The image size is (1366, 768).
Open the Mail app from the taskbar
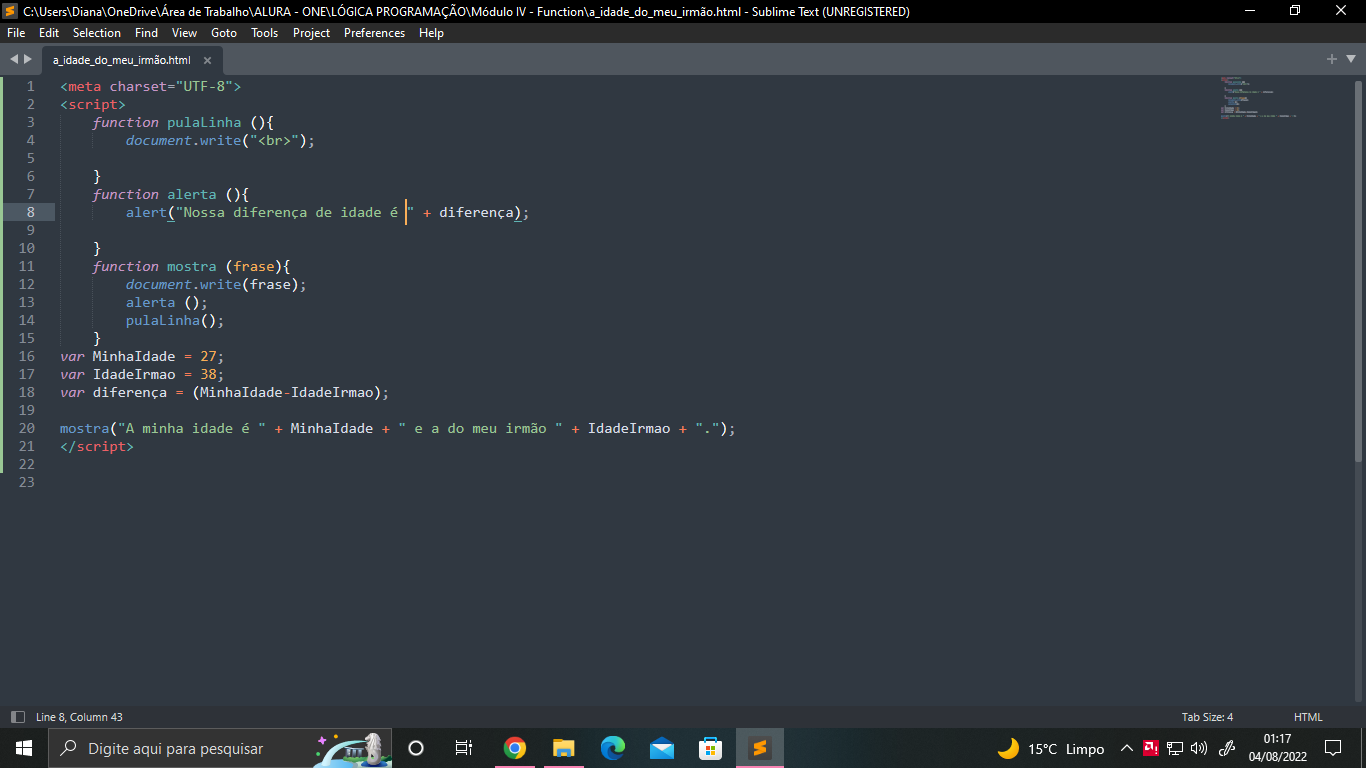(x=661, y=748)
